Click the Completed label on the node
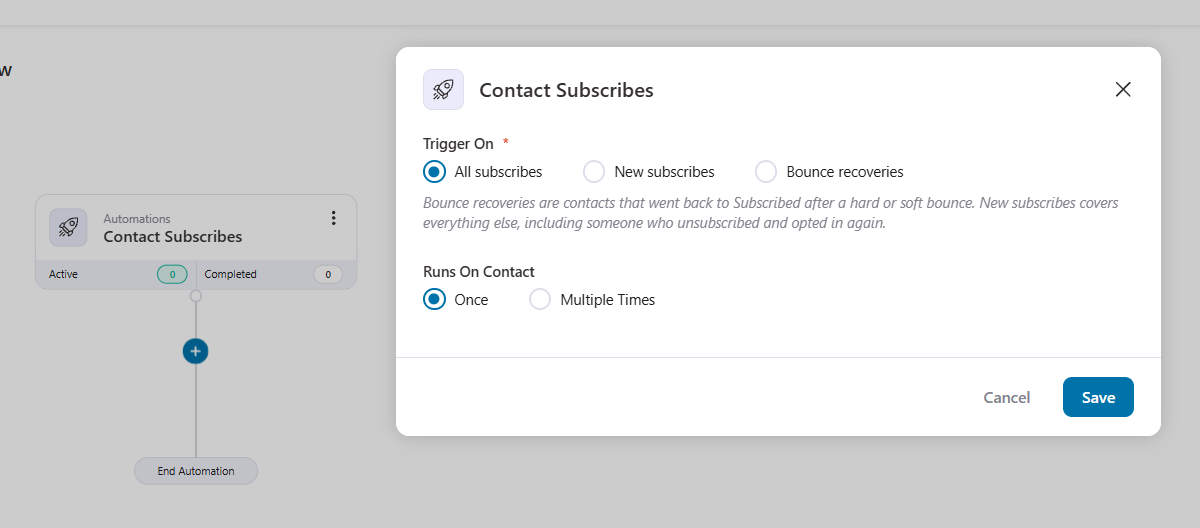This screenshot has width=1200, height=528. tap(231, 274)
